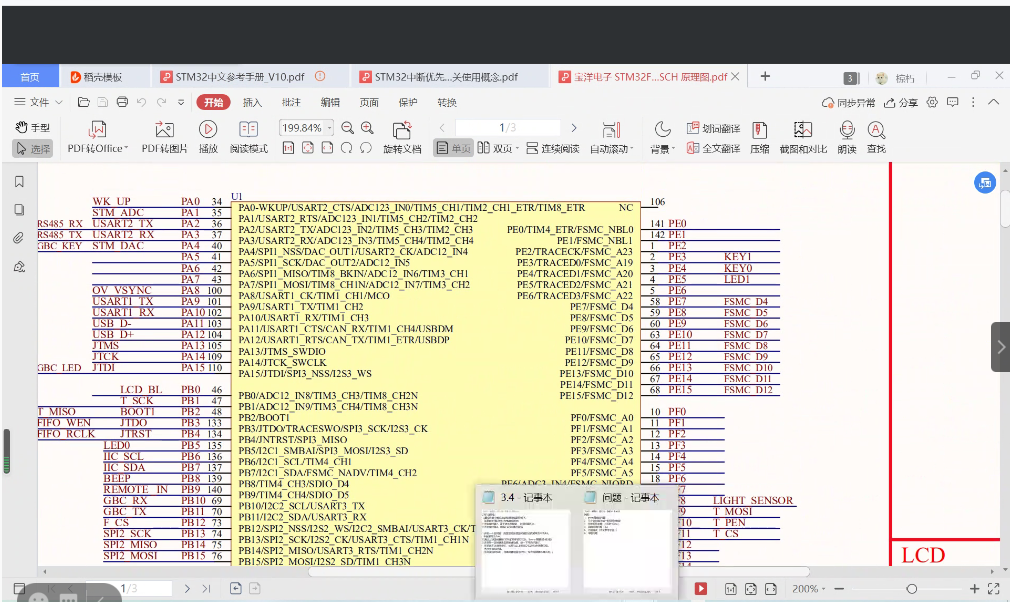The width and height of the screenshot is (1010, 602).
Task: Toggle 连续阅读 continuous reading mode
Action: click(x=553, y=148)
